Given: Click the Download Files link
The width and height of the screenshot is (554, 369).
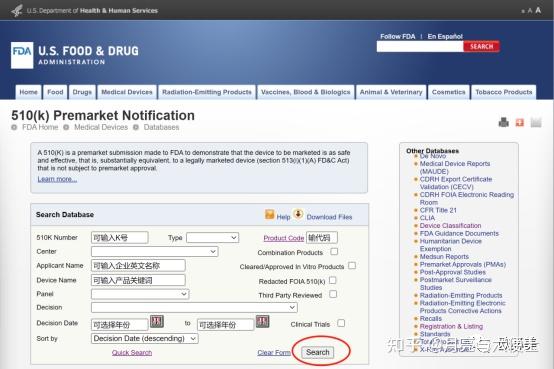Looking at the screenshot, I should (x=329, y=217).
